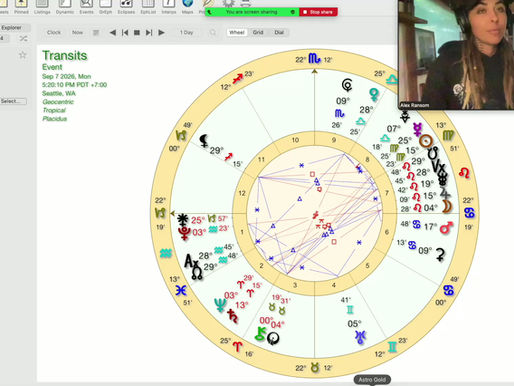Open the Listings tool
This screenshot has height=386, width=514.
(42, 7)
